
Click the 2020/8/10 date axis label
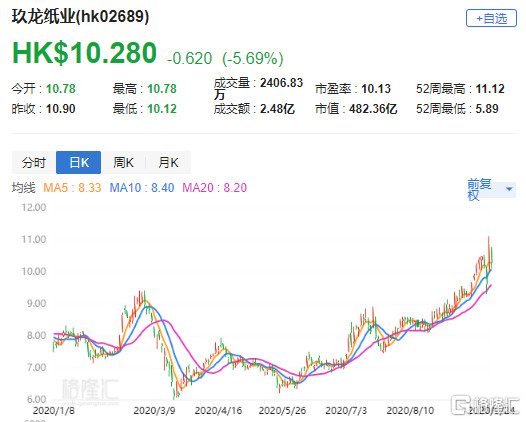click(x=410, y=411)
